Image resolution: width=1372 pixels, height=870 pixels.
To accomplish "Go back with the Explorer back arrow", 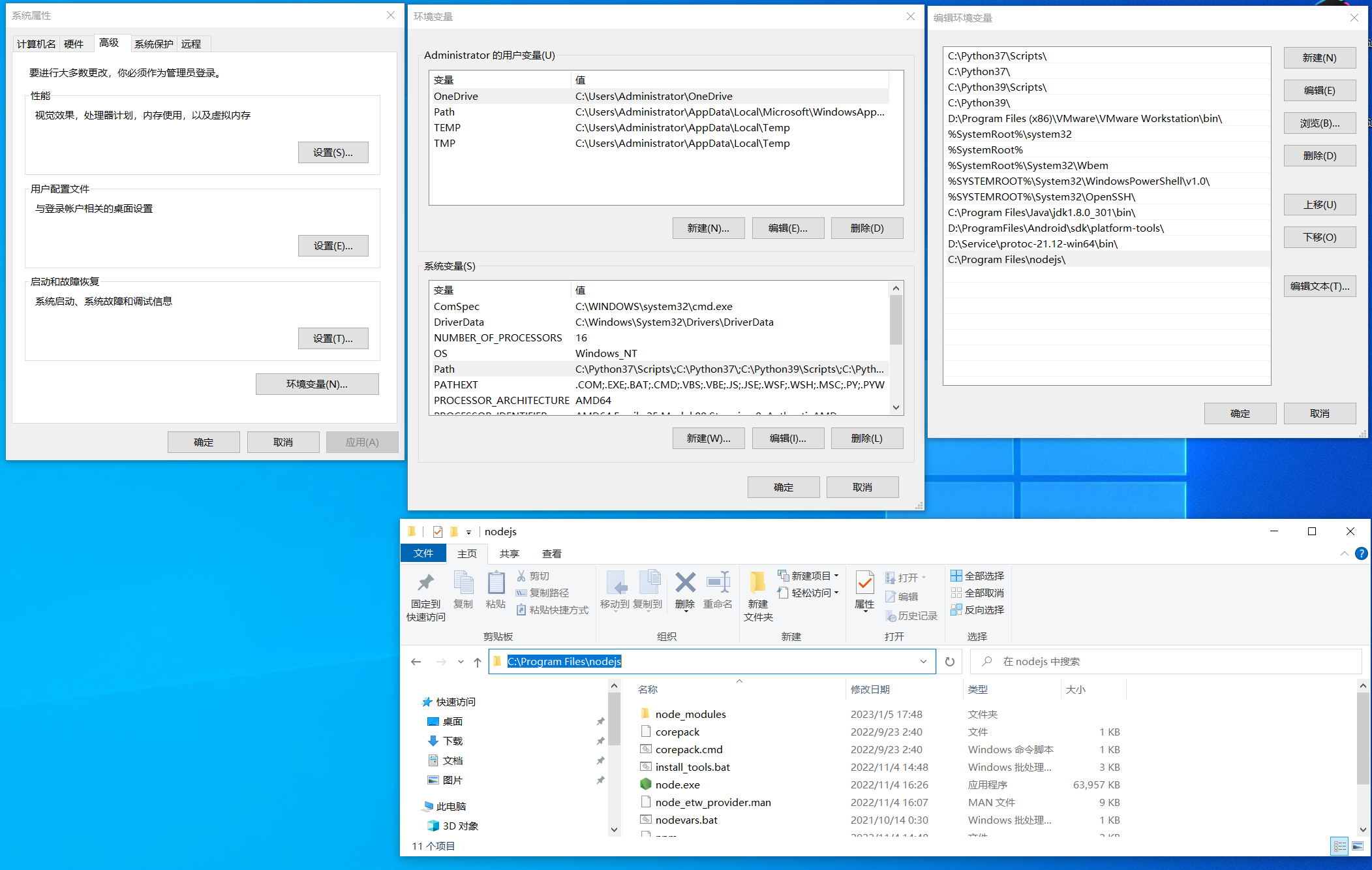I will (416, 661).
